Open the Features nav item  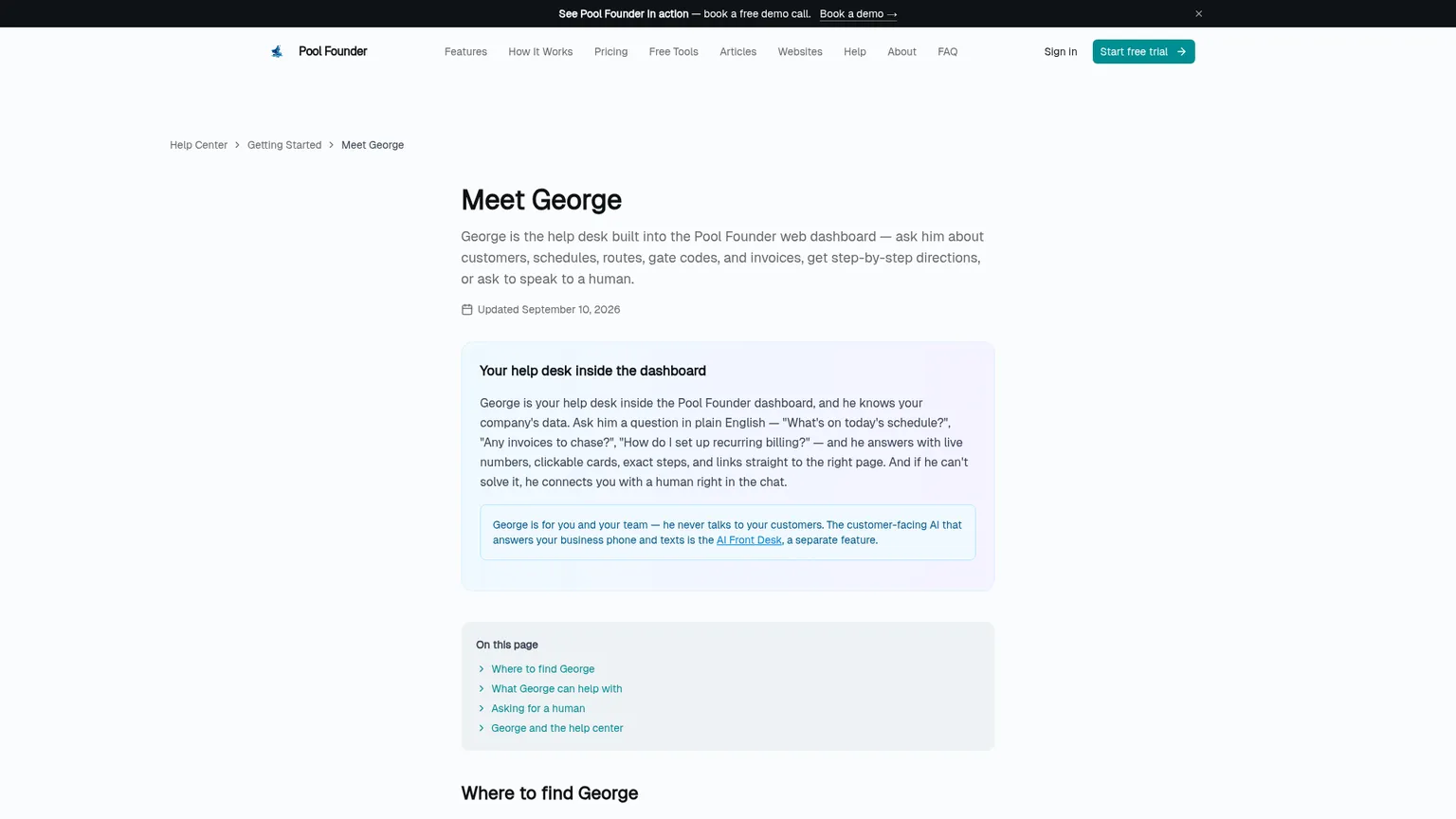click(x=465, y=51)
